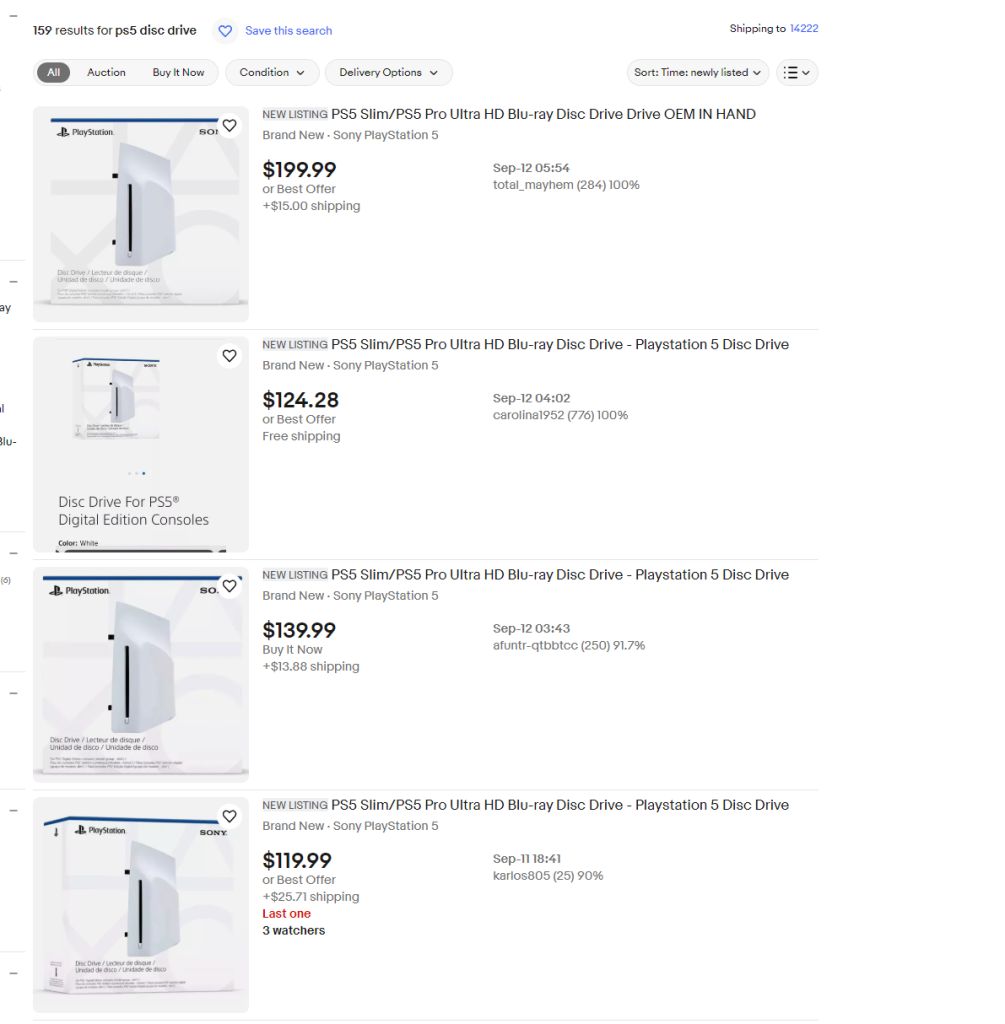1005x1024 pixels.
Task: Open the Delivery Options dropdown
Action: coord(389,72)
